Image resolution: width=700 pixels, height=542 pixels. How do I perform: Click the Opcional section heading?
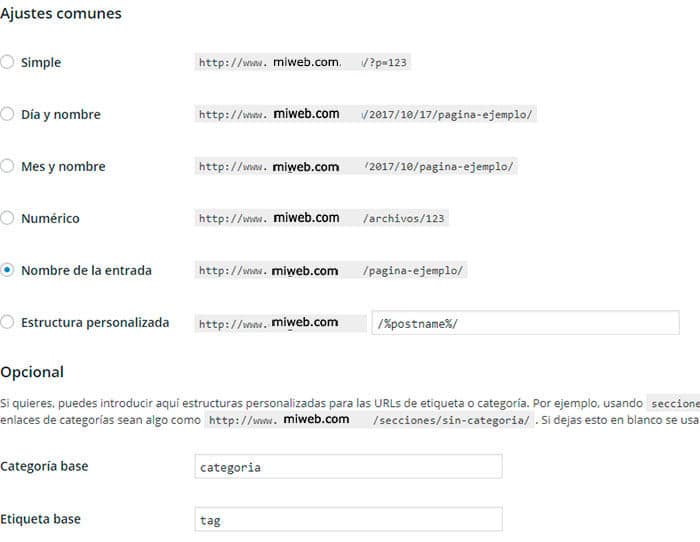pyautogui.click(x=32, y=372)
